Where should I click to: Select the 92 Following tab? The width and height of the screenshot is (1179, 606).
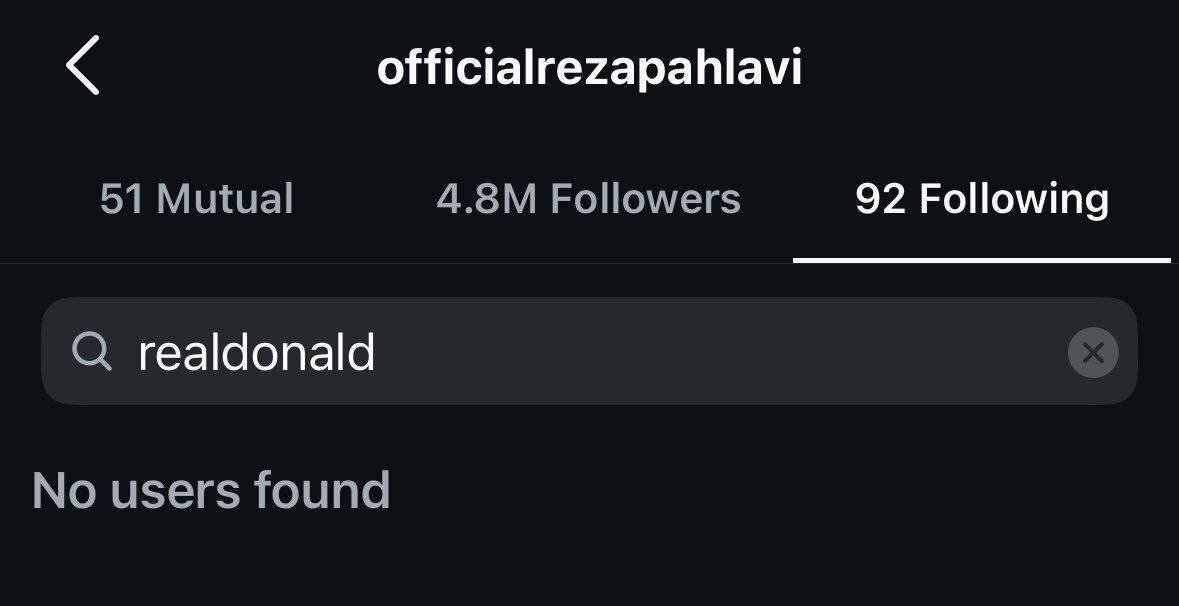click(x=982, y=201)
